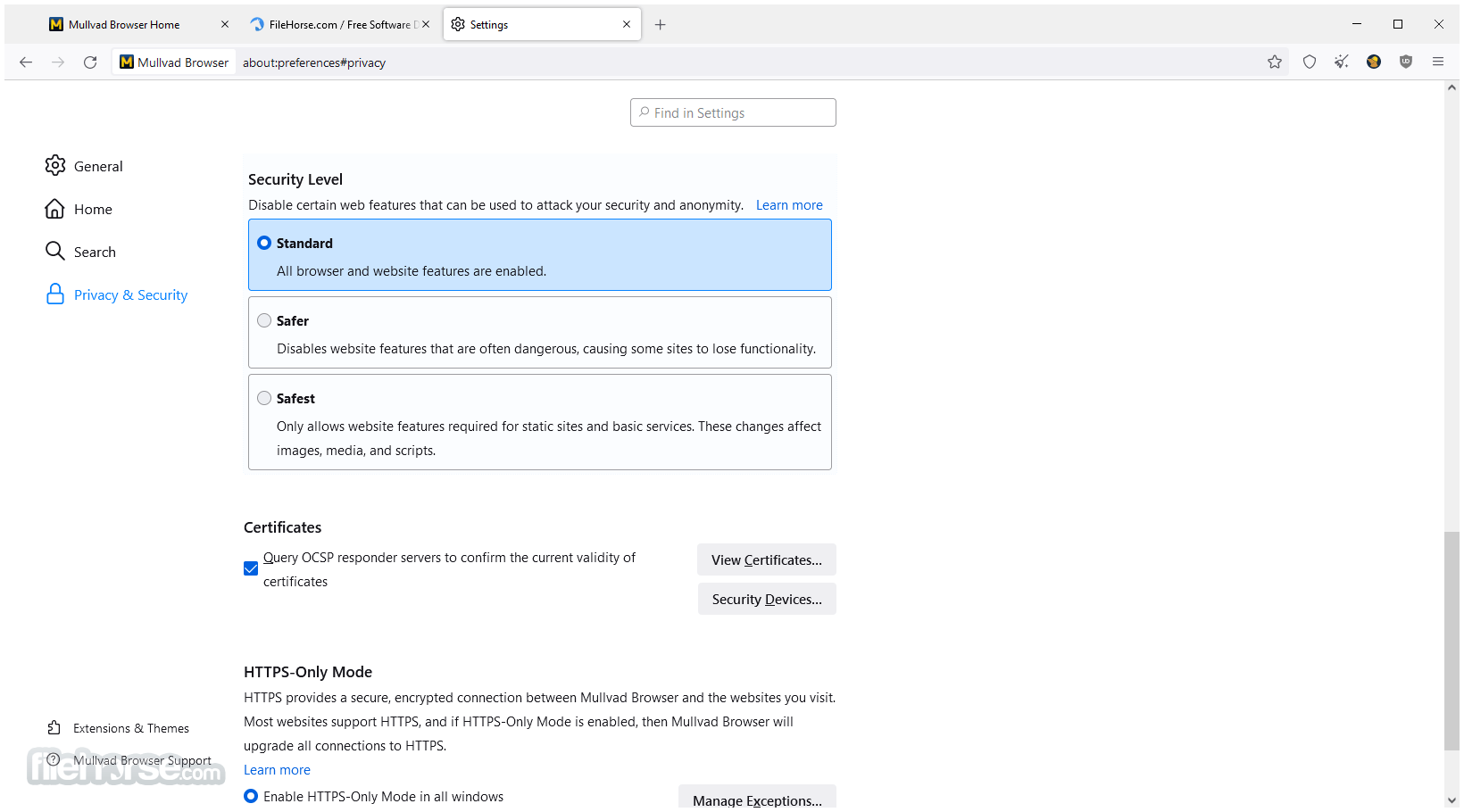This screenshot has height=812, width=1464.
Task: Select the Safer security level
Action: [264, 320]
